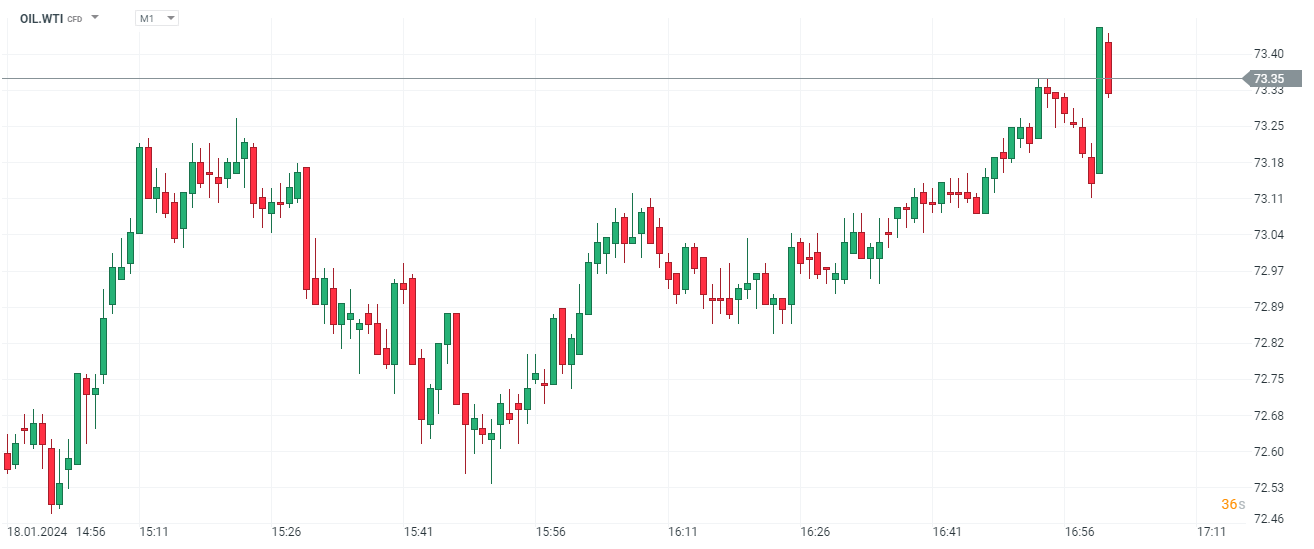This screenshot has width=1314, height=549.
Task: Select the 15:41 time axis label
Action: (x=418, y=532)
